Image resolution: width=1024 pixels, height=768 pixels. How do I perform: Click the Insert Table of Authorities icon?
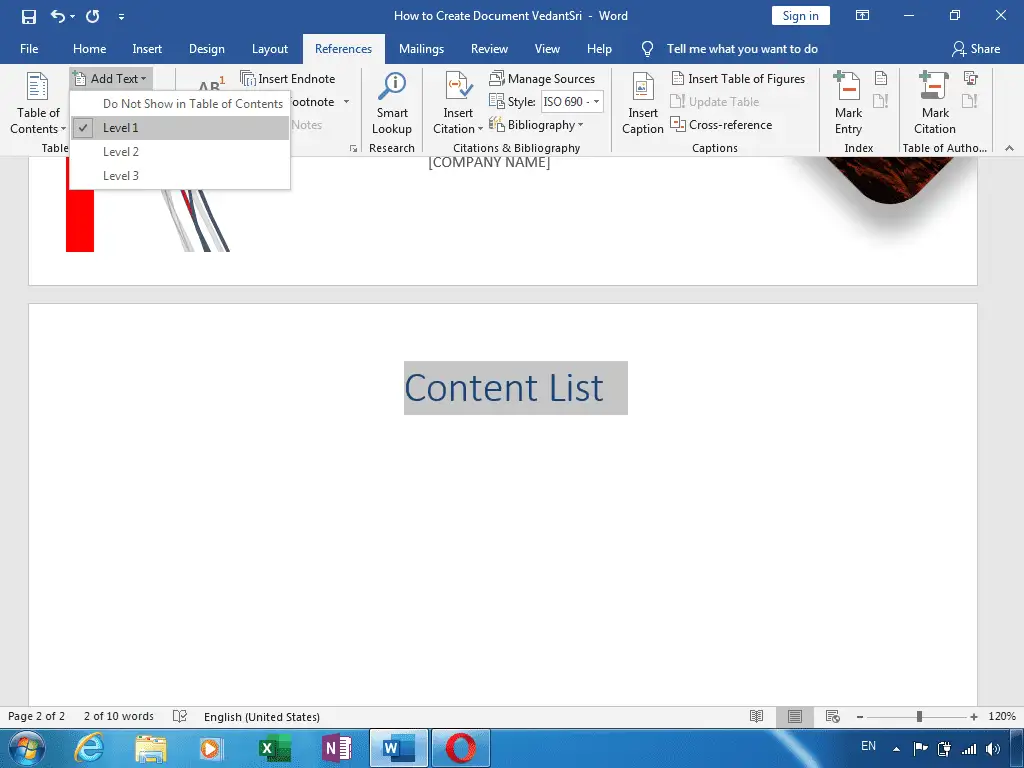pyautogui.click(x=970, y=78)
